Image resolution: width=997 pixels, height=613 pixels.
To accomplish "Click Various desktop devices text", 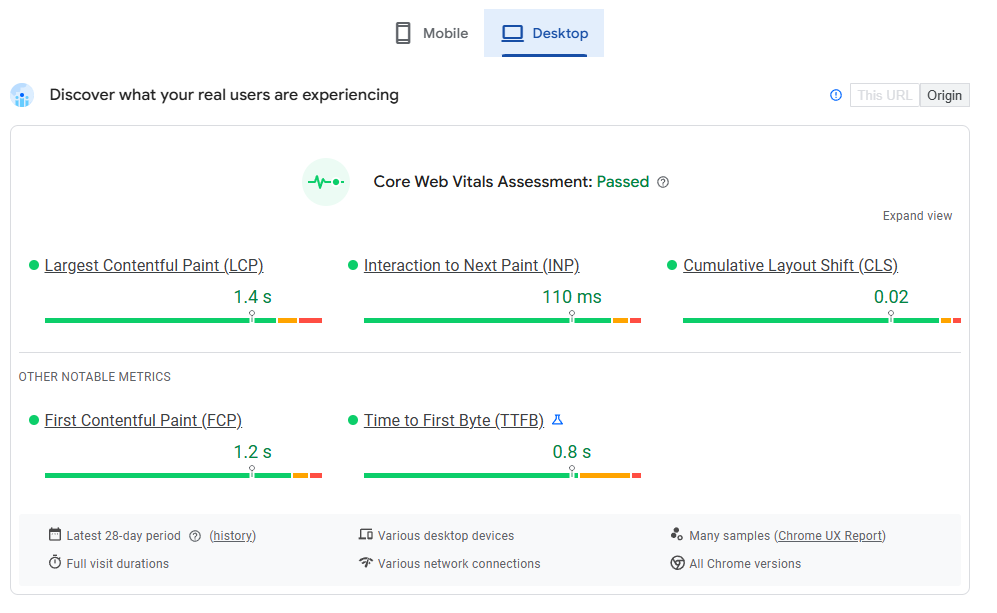I will pos(446,536).
